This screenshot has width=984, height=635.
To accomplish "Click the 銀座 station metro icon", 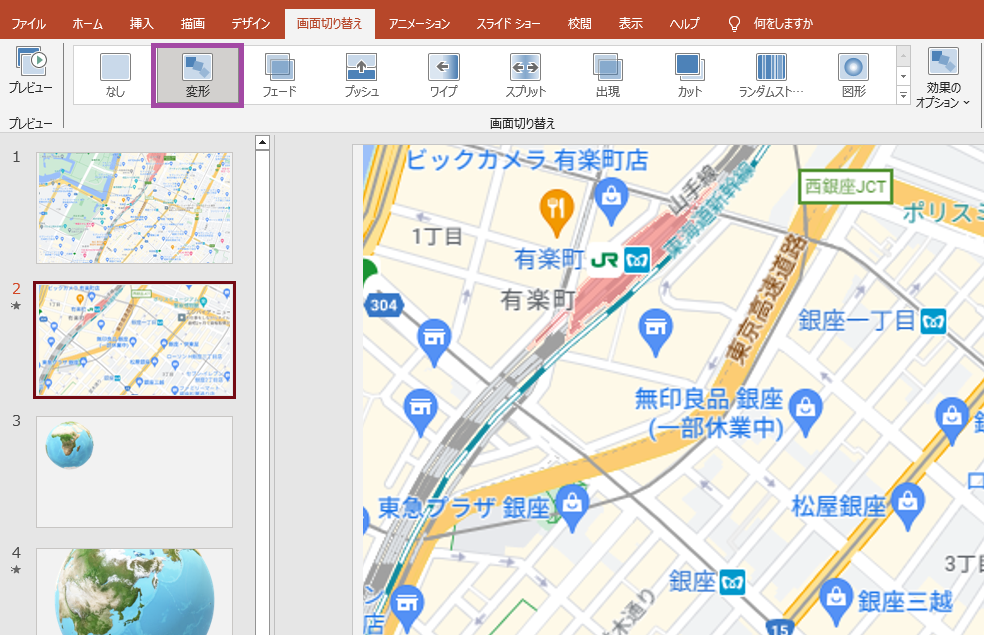I will click(732, 583).
